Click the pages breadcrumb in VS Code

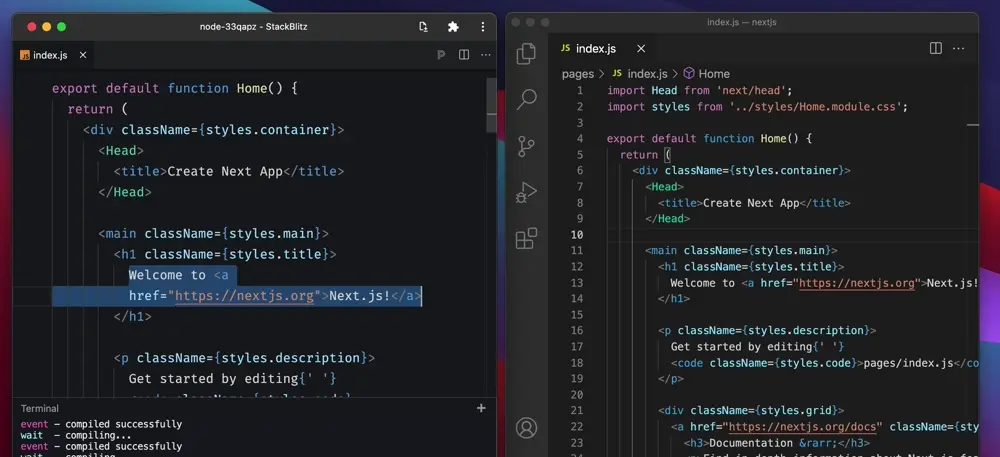click(578, 75)
